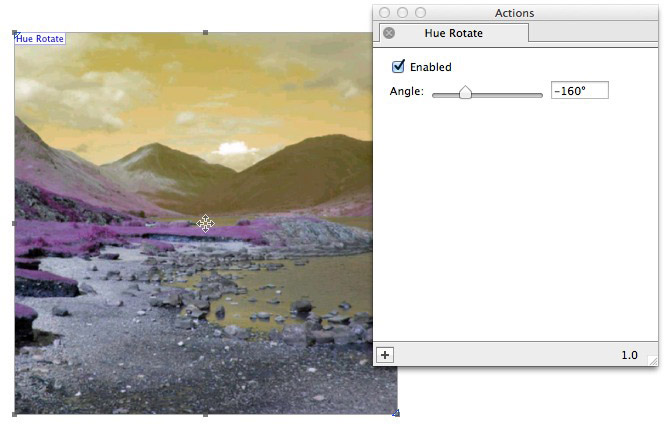
Task: Add a new action with plus button
Action: click(x=385, y=355)
